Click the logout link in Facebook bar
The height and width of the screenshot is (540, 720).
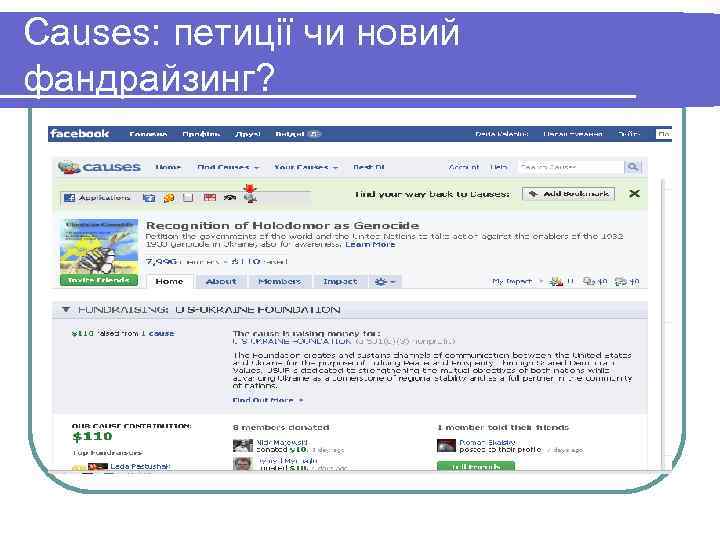[628, 134]
